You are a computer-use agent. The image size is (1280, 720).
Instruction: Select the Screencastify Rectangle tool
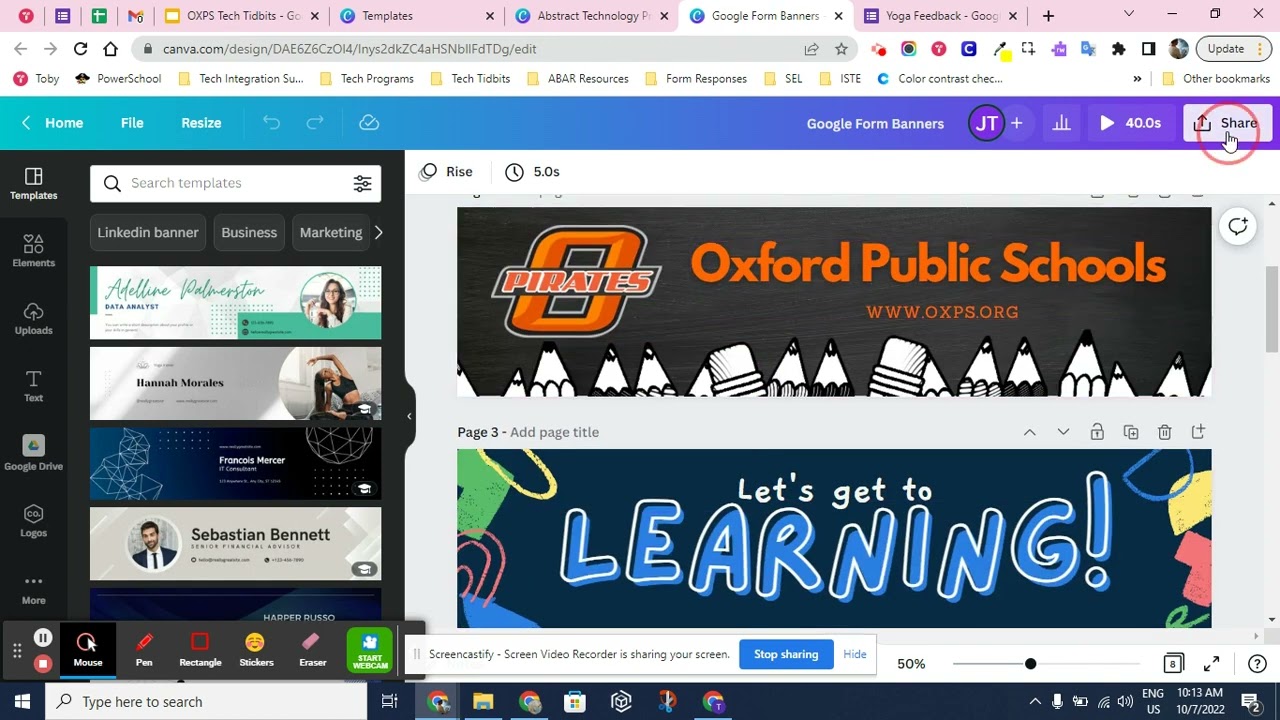(x=200, y=649)
